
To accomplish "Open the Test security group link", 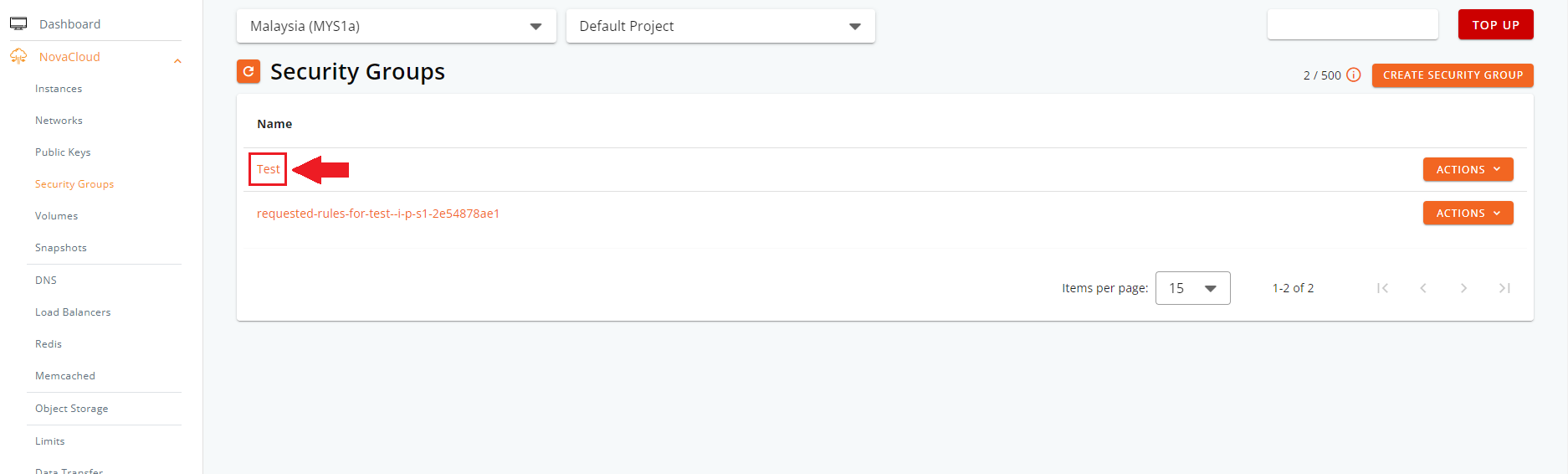I will 268,169.
